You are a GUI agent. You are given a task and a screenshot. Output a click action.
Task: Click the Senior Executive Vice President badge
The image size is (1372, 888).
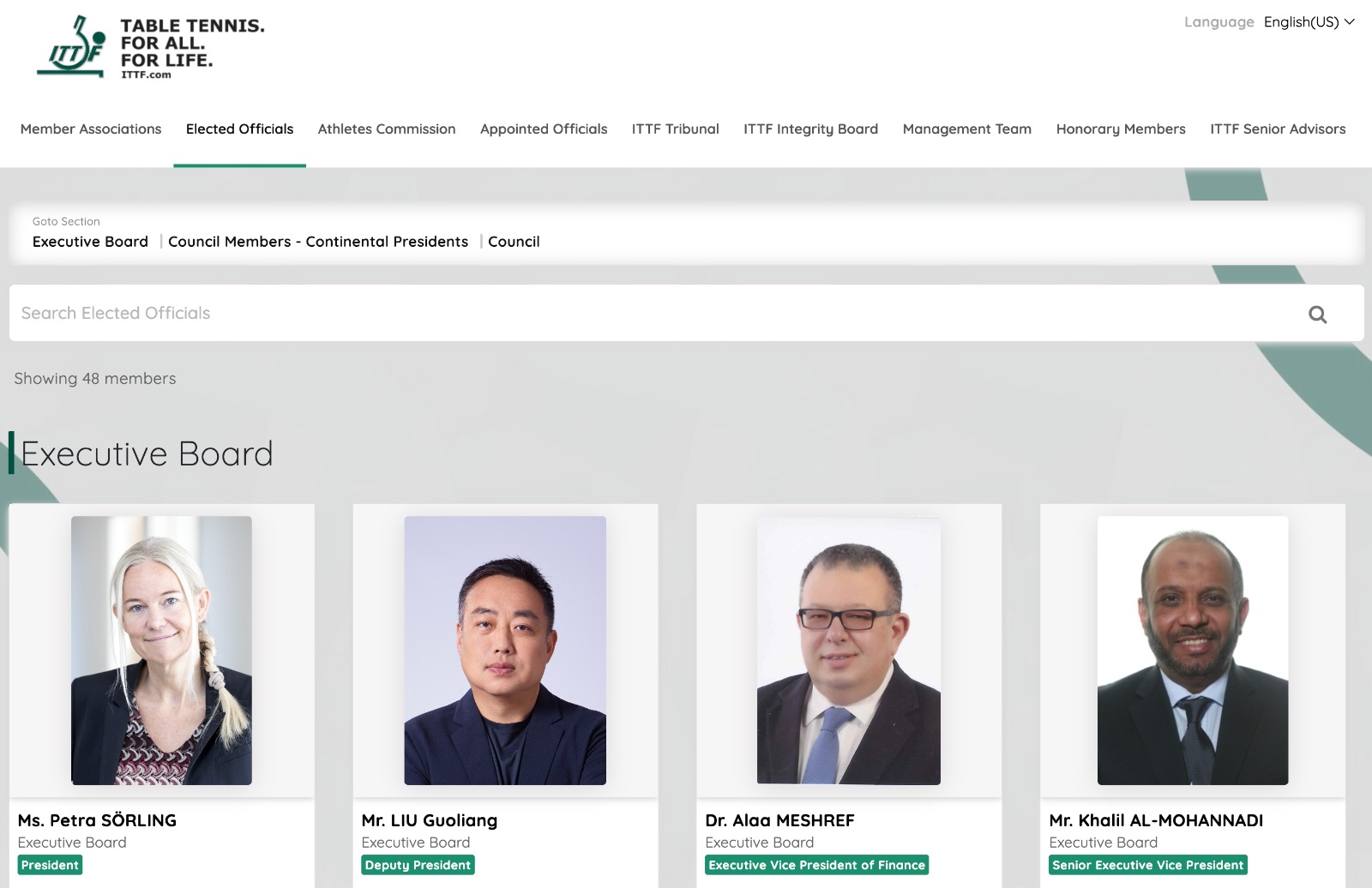click(1147, 865)
